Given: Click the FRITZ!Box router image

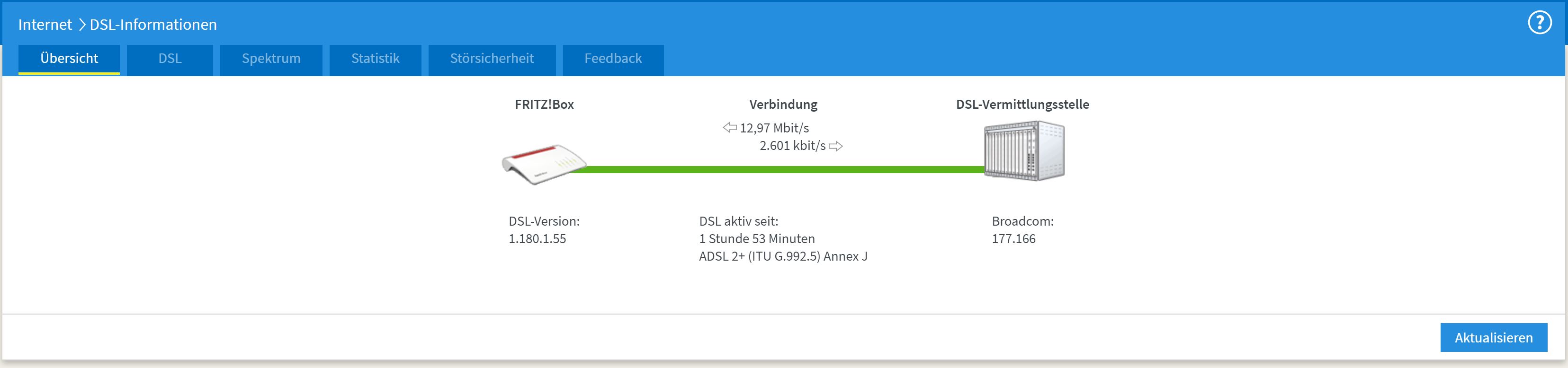Looking at the screenshot, I should tap(544, 164).
